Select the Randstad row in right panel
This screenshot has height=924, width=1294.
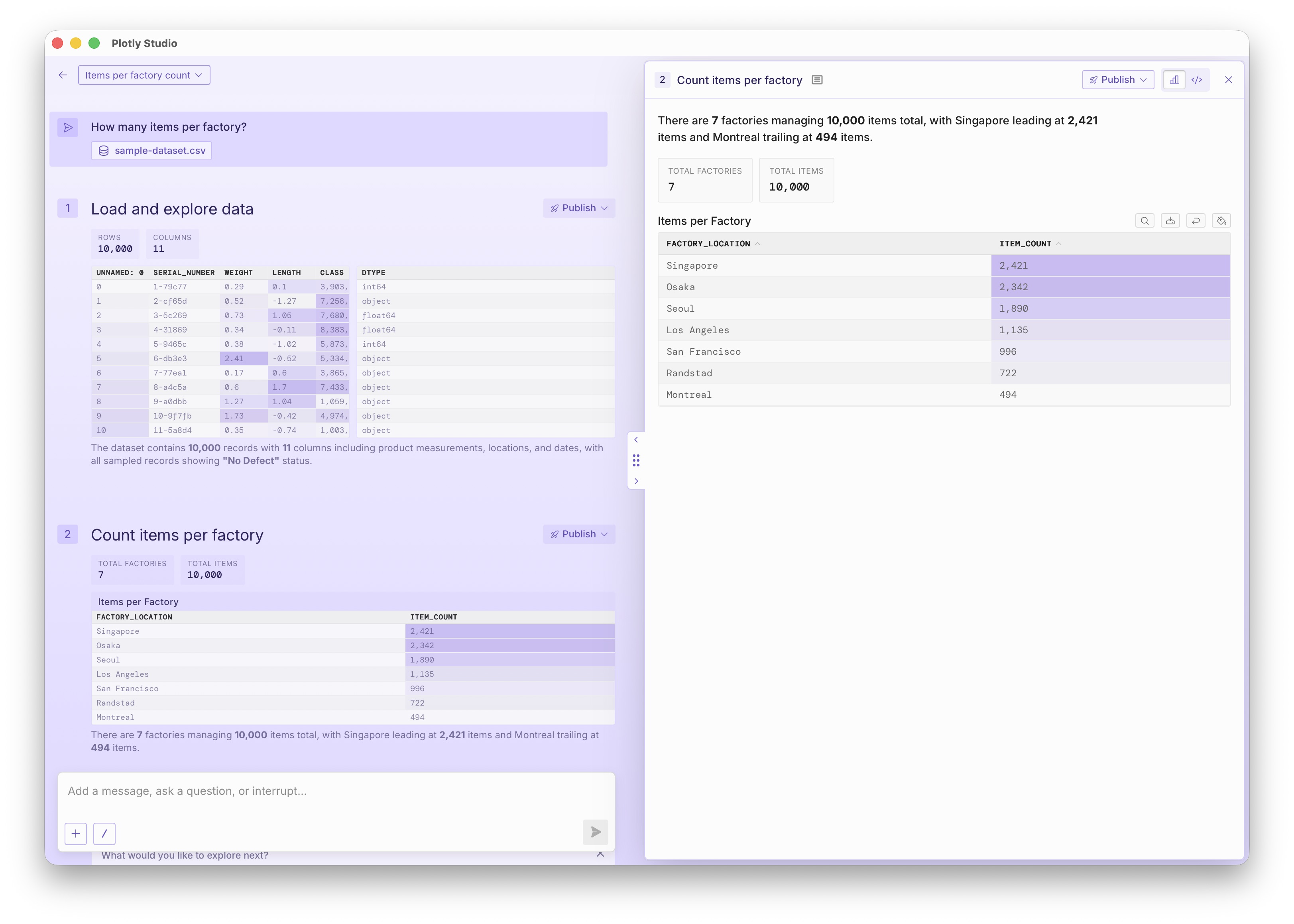[944, 374]
